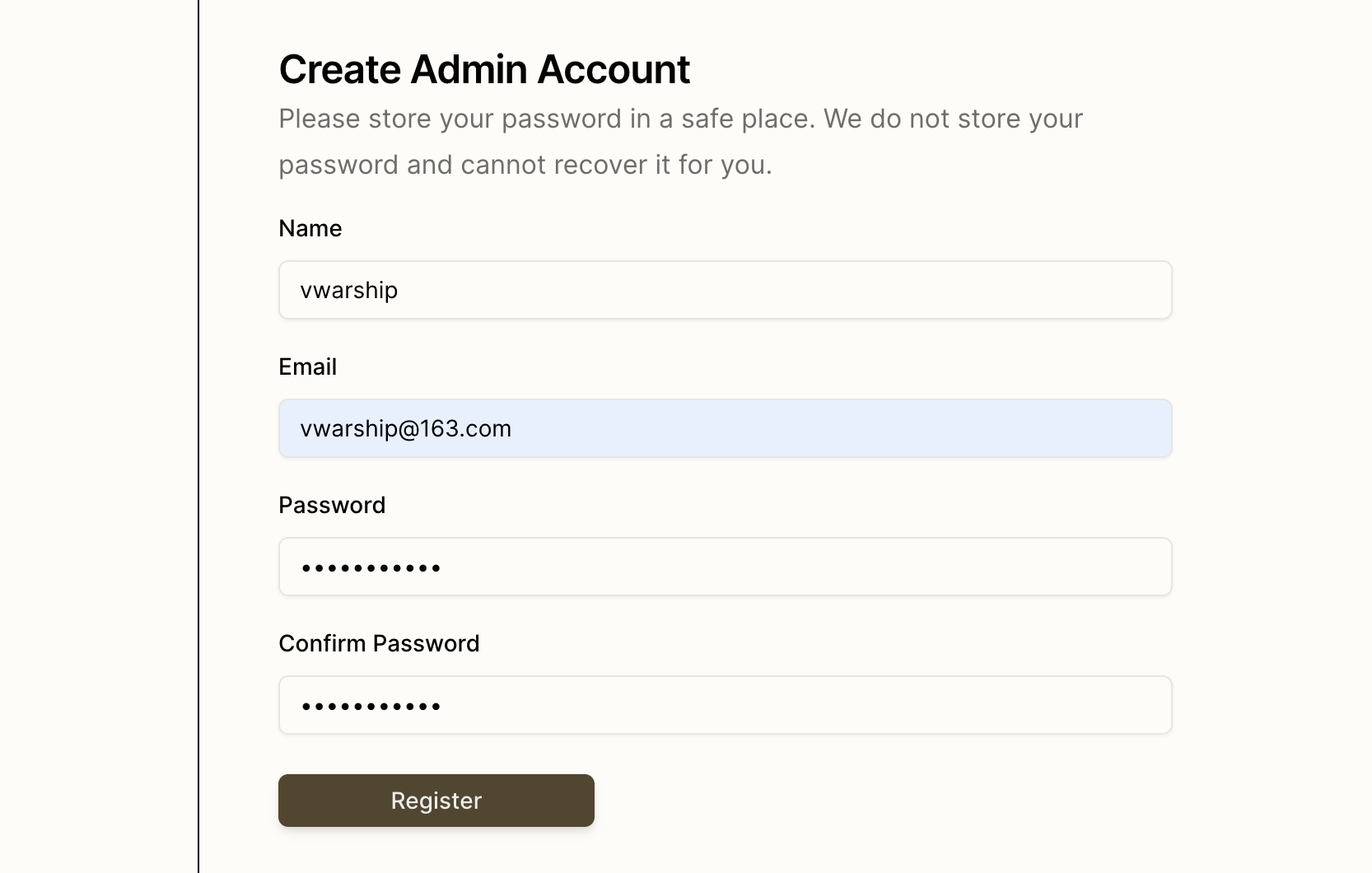
Task: Click the "Create Admin Account" heading
Action: (x=484, y=69)
